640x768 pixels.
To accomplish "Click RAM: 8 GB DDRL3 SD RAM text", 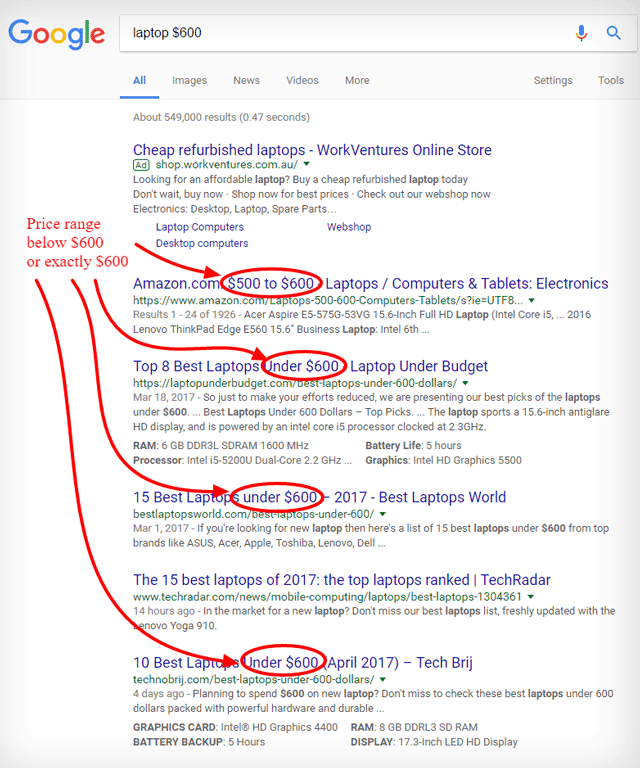I will [414, 727].
